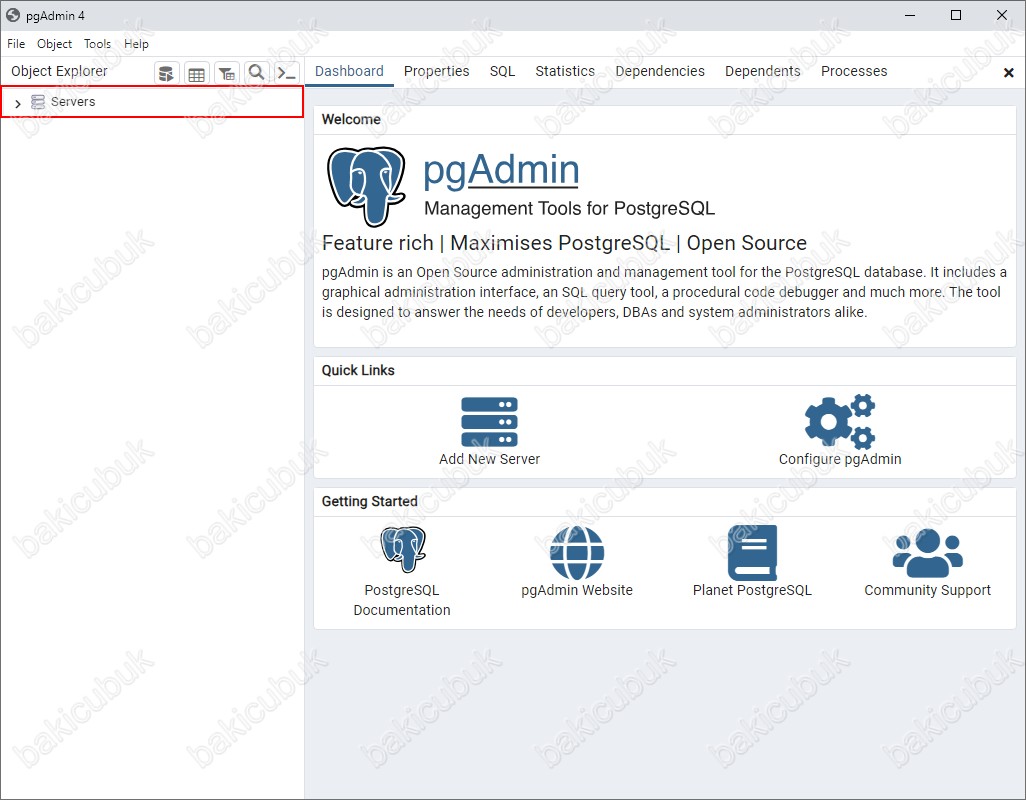The height and width of the screenshot is (800, 1026).
Task: Click the Filtered Rows toolbar icon
Action: (227, 73)
